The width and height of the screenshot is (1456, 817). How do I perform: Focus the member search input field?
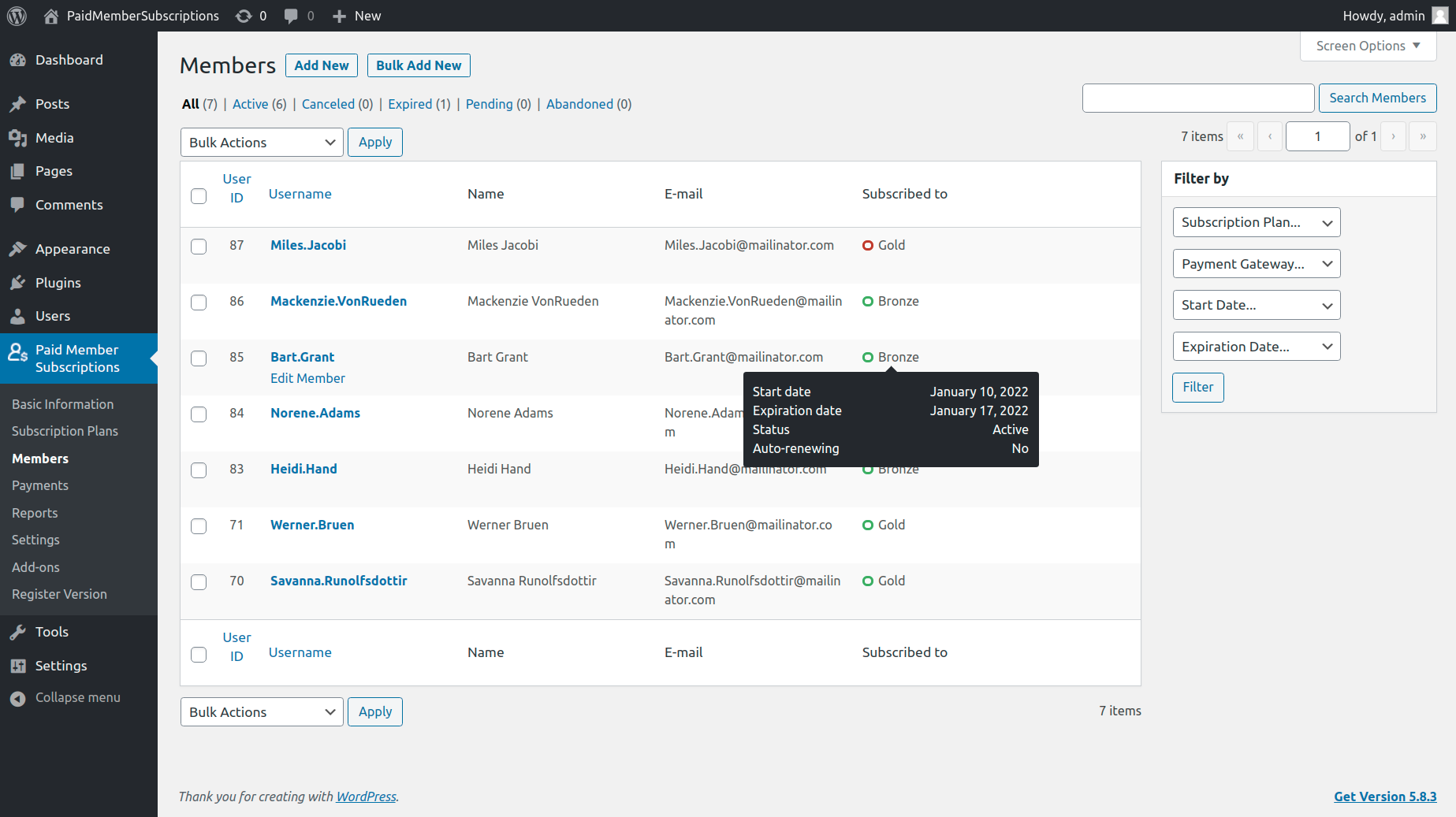click(1197, 98)
